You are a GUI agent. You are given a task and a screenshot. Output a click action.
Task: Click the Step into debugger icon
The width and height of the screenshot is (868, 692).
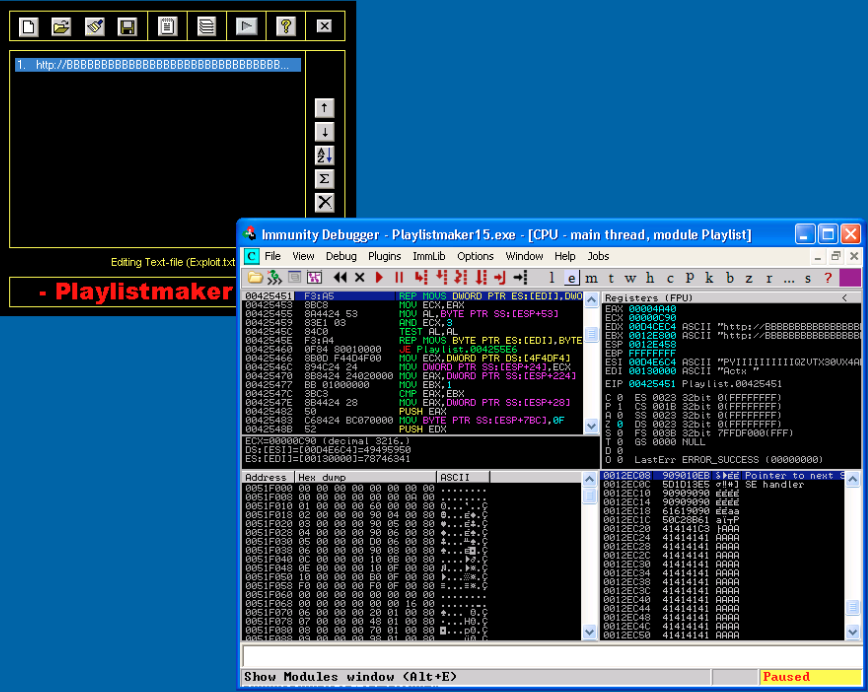coord(421,277)
